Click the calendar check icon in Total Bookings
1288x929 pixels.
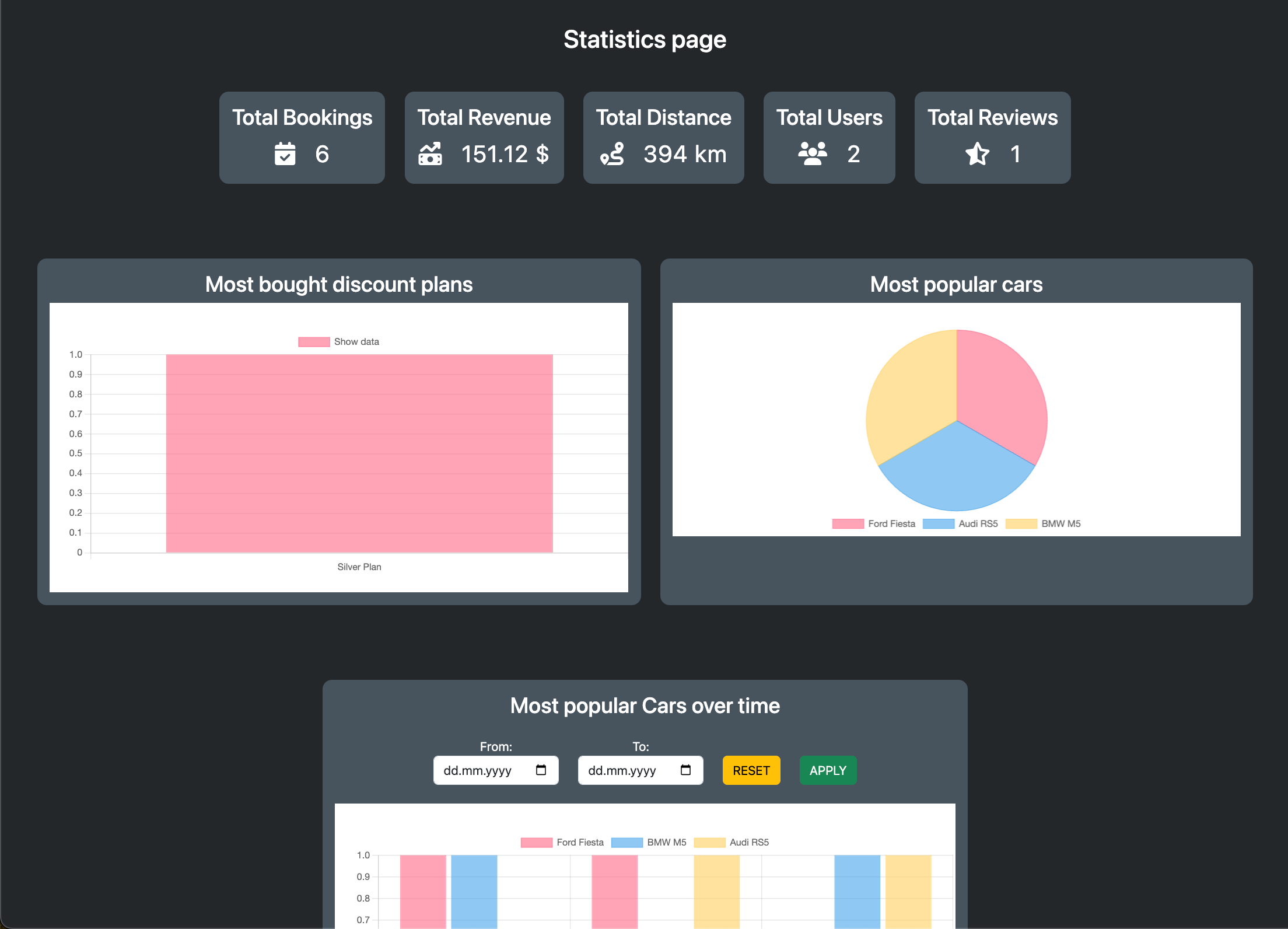285,154
